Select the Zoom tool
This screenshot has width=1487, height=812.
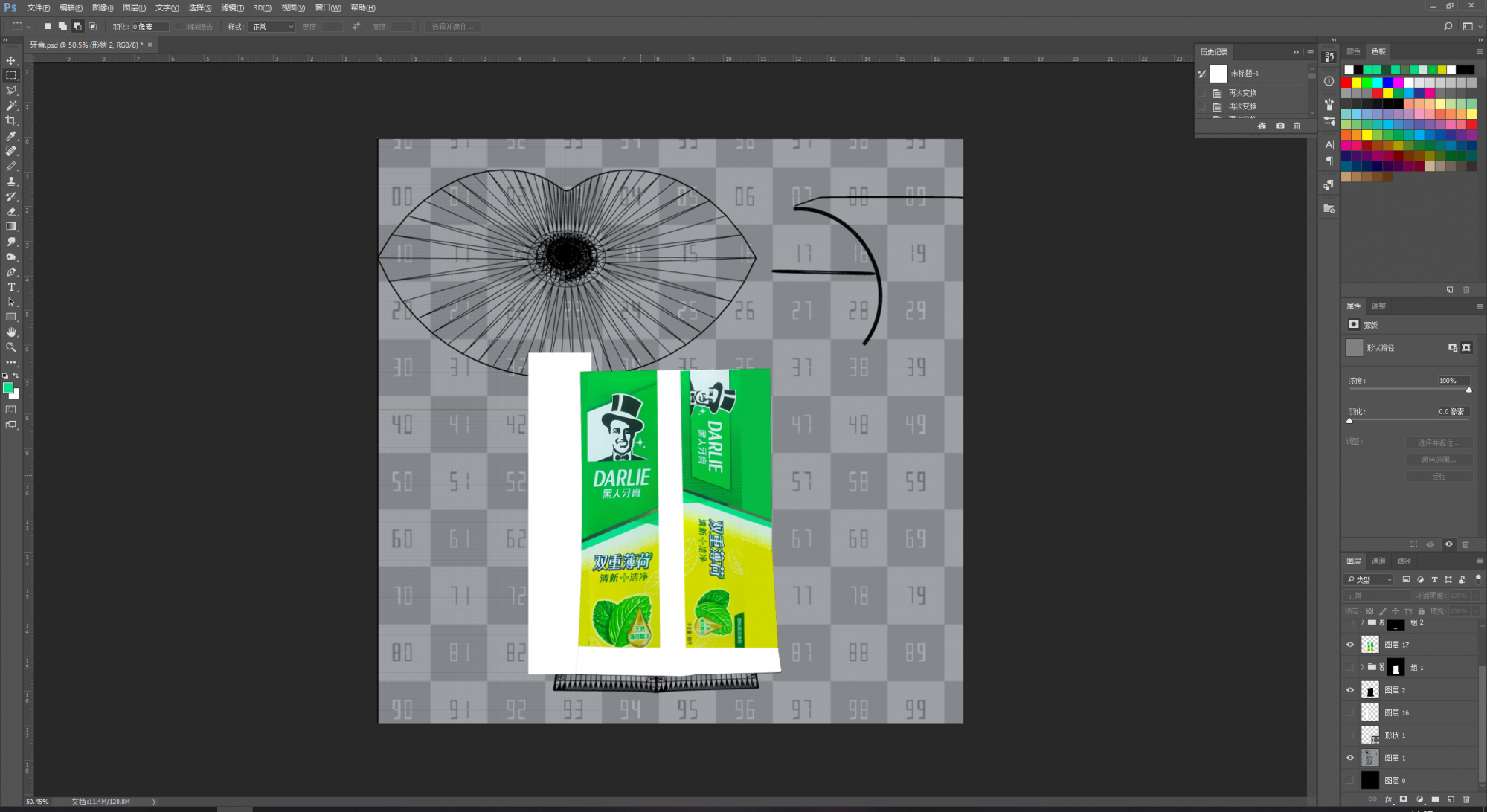tap(11, 347)
